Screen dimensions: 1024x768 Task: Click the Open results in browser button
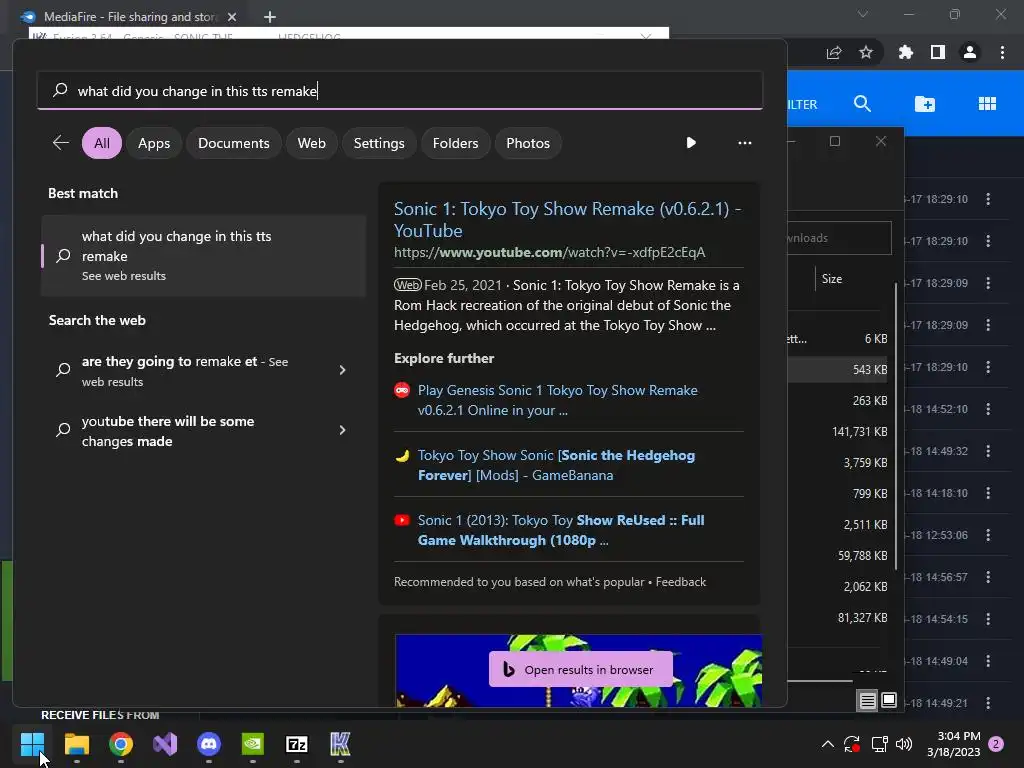pos(581,669)
